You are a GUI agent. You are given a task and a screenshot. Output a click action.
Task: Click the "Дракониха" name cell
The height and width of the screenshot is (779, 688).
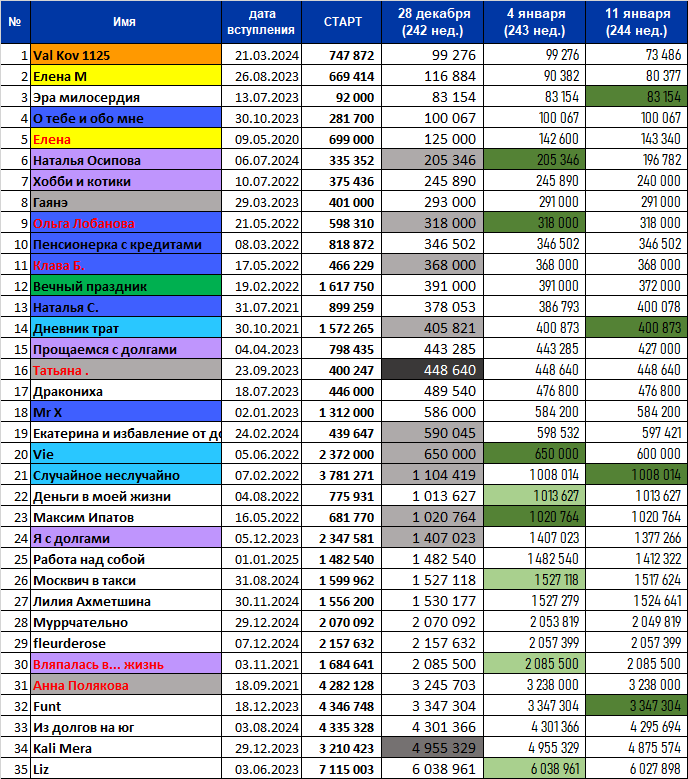click(x=126, y=391)
